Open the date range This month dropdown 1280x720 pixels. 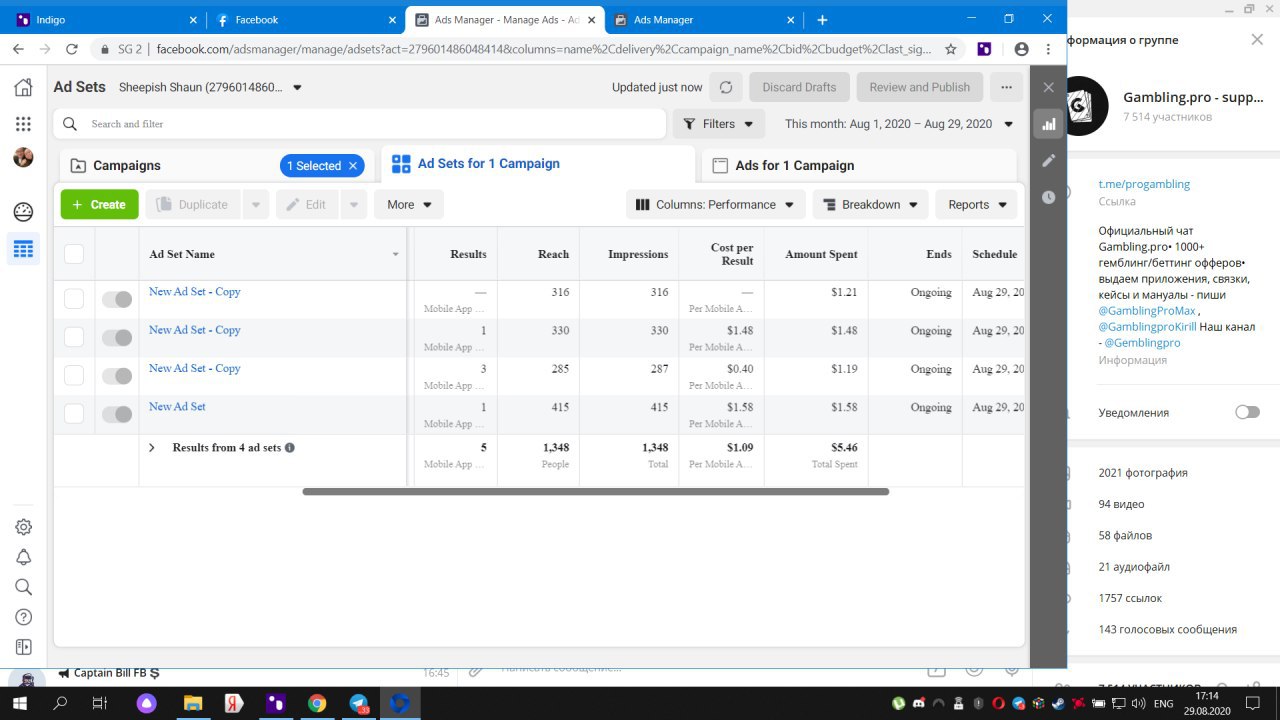[x=897, y=124]
